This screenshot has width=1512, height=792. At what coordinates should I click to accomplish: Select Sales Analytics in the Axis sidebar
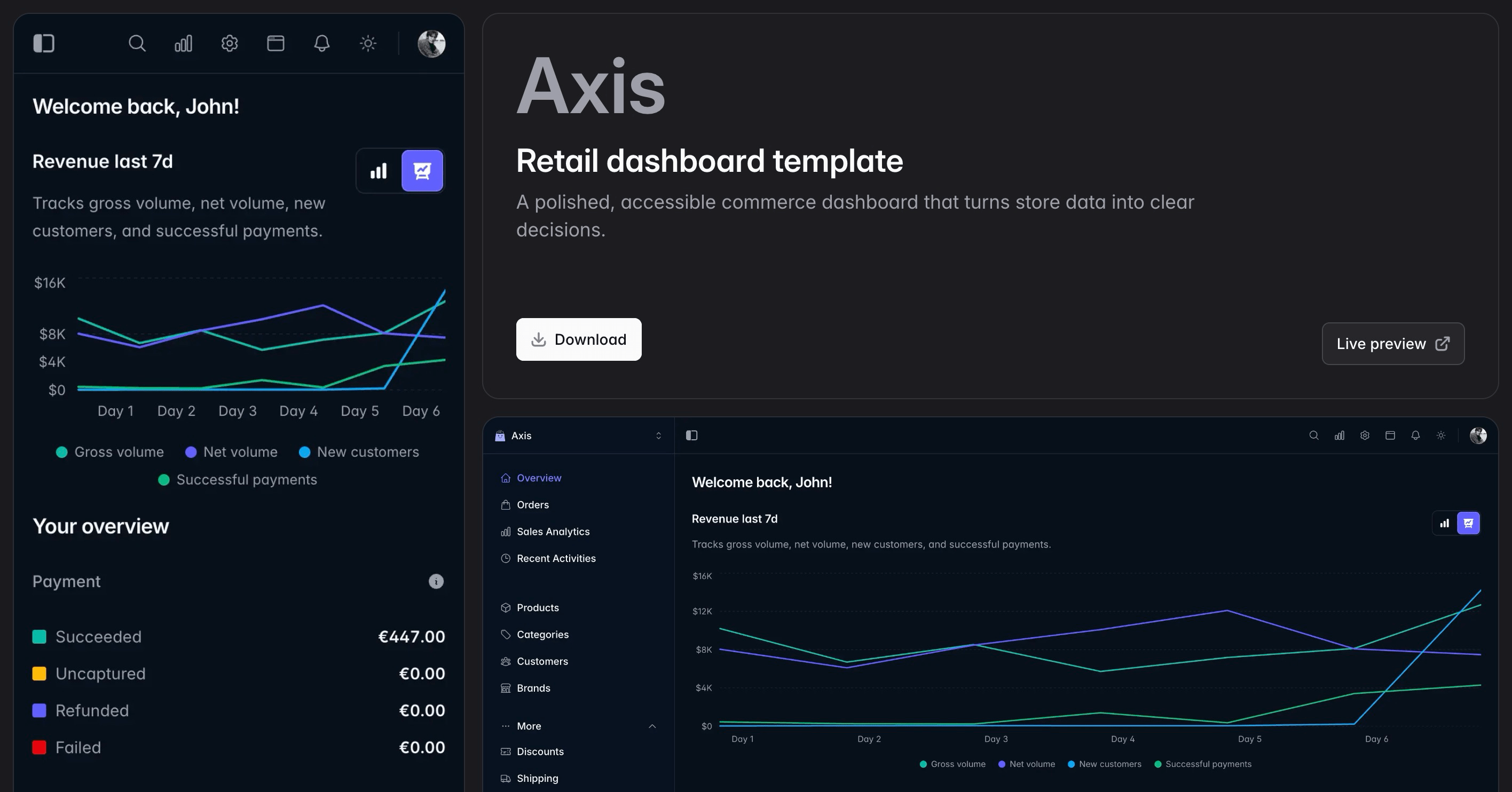coord(553,532)
